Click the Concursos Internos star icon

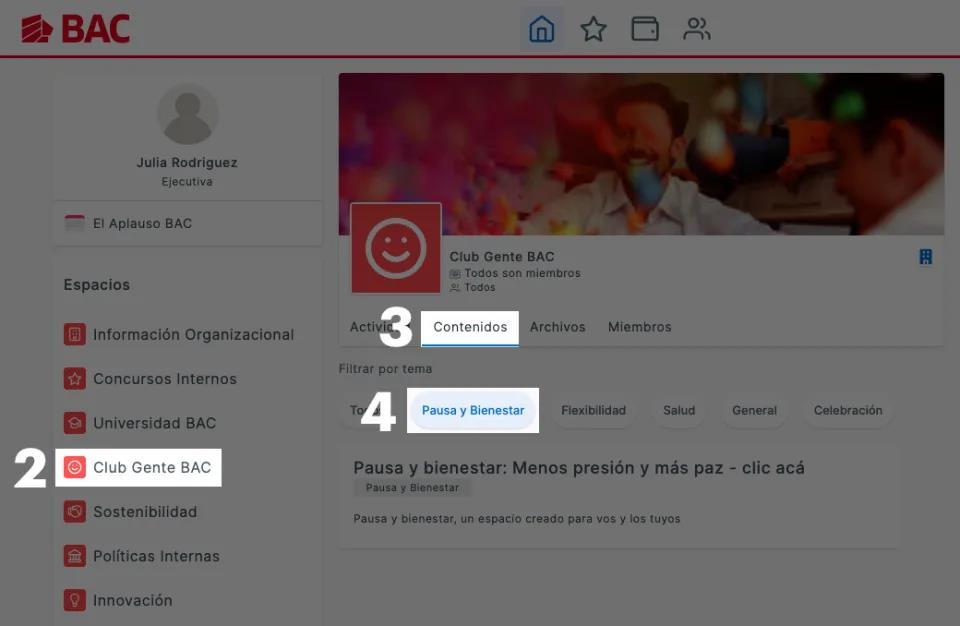tap(75, 379)
